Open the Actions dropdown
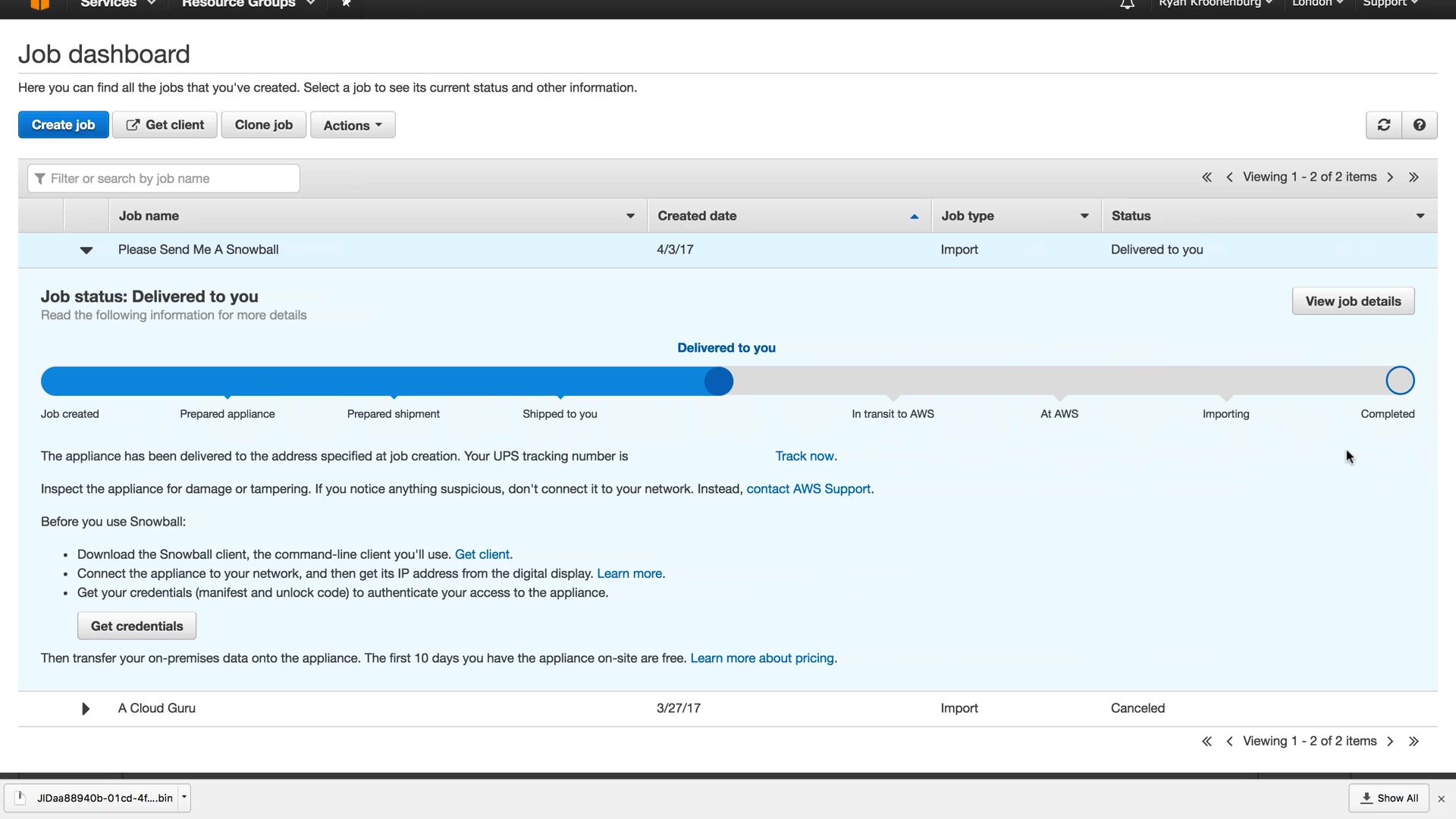Image resolution: width=1456 pixels, height=819 pixels. click(352, 125)
